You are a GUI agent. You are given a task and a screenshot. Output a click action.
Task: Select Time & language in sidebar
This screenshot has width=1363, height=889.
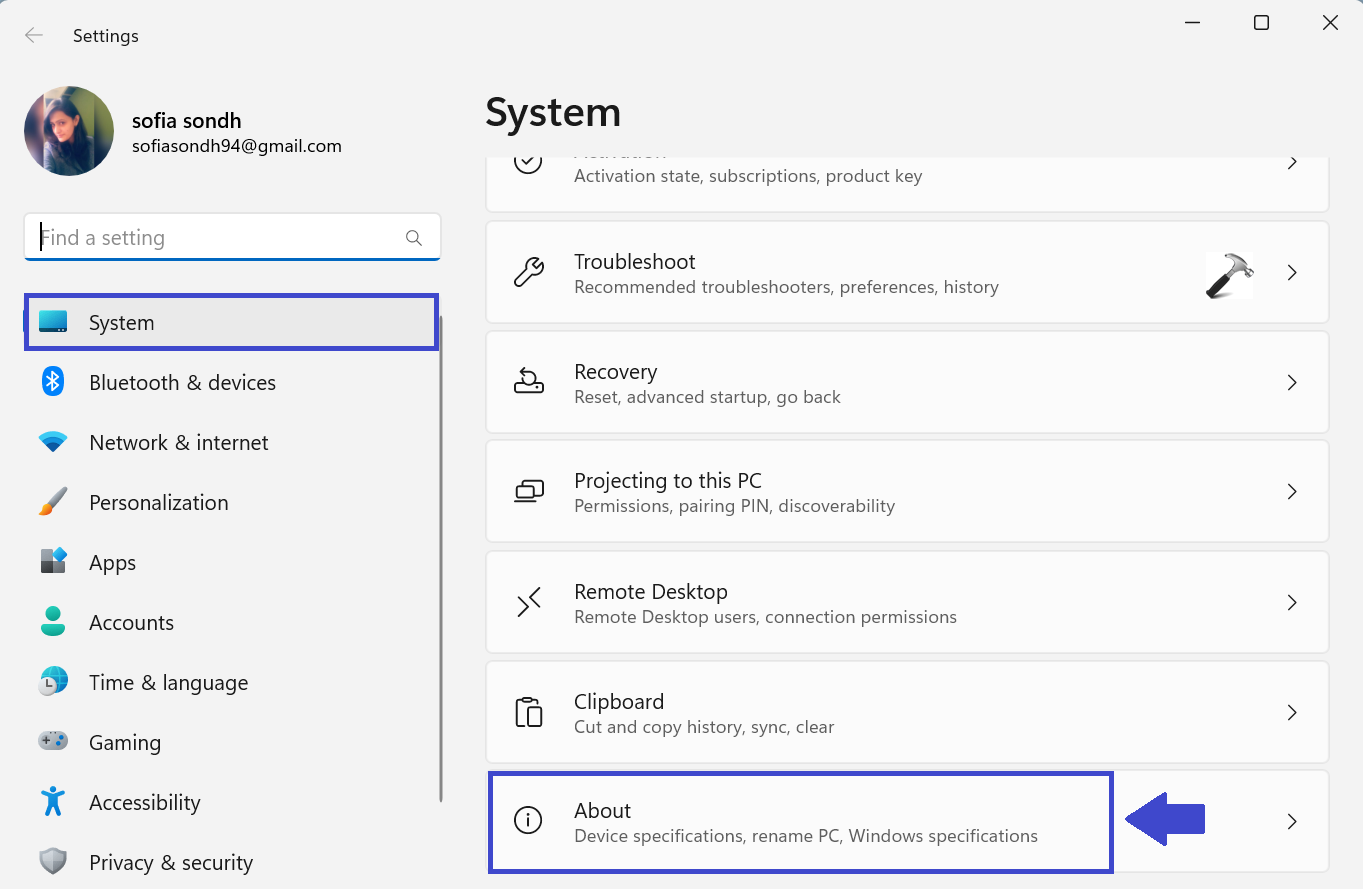[x=168, y=683]
